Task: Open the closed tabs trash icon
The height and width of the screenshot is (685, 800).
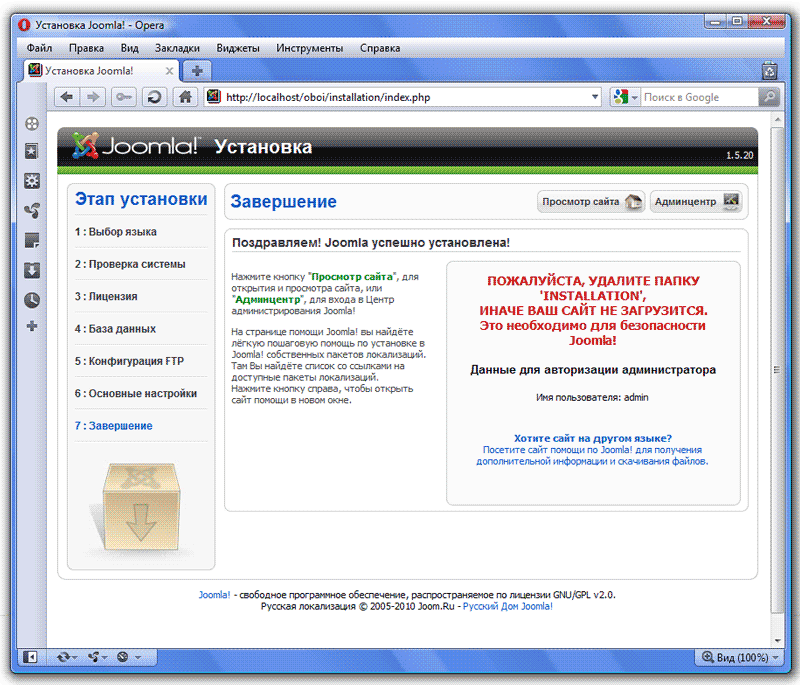Action: click(769, 71)
